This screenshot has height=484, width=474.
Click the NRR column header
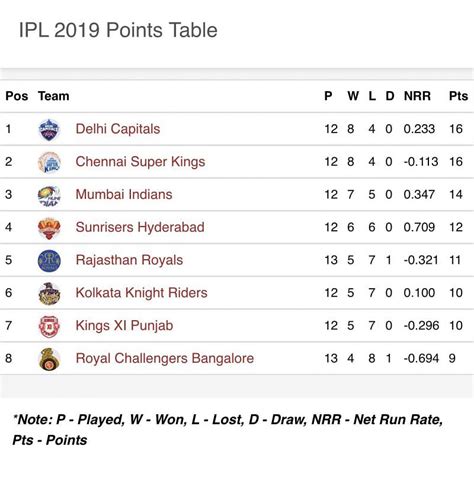point(417,96)
